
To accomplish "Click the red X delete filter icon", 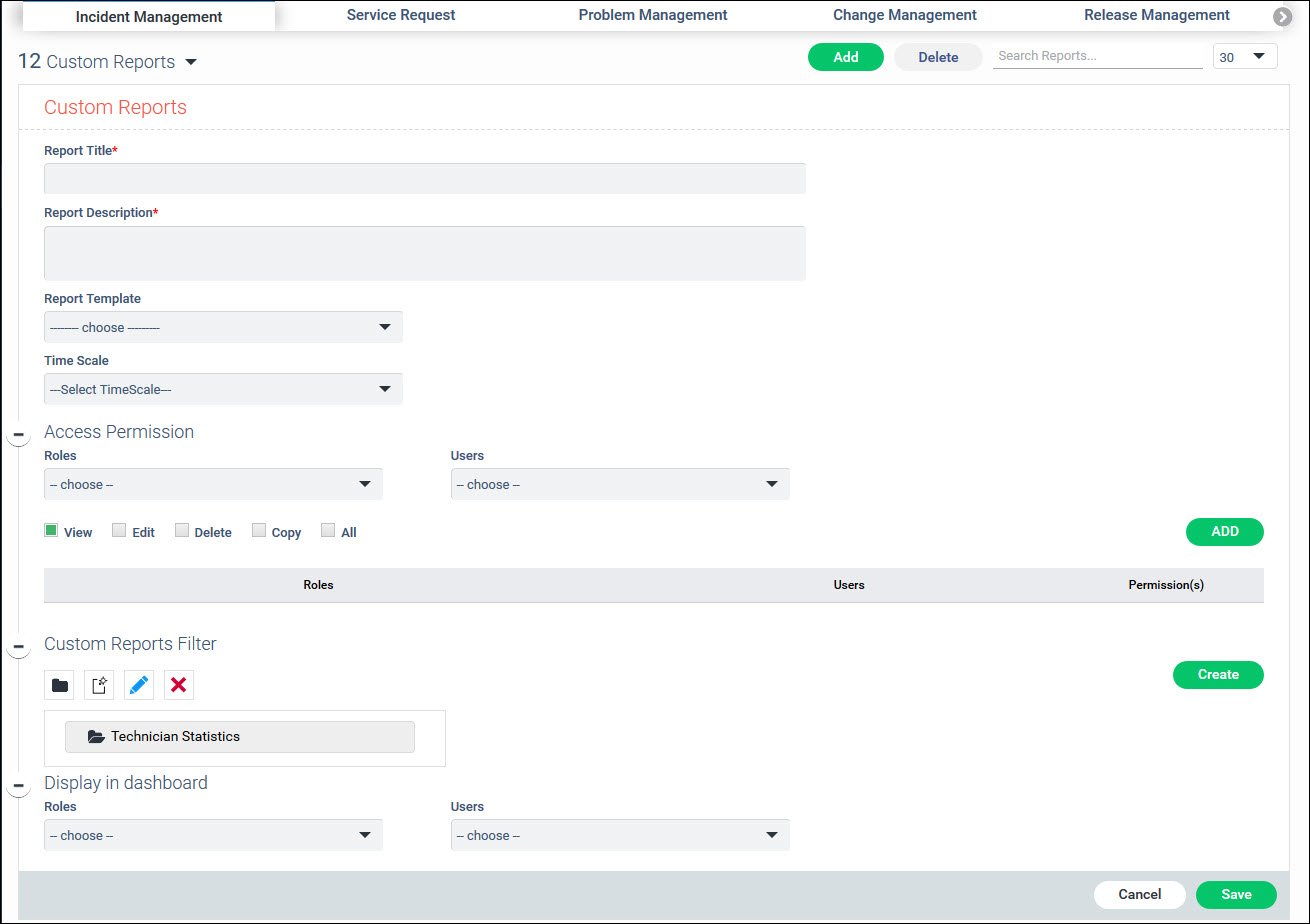I will (179, 685).
